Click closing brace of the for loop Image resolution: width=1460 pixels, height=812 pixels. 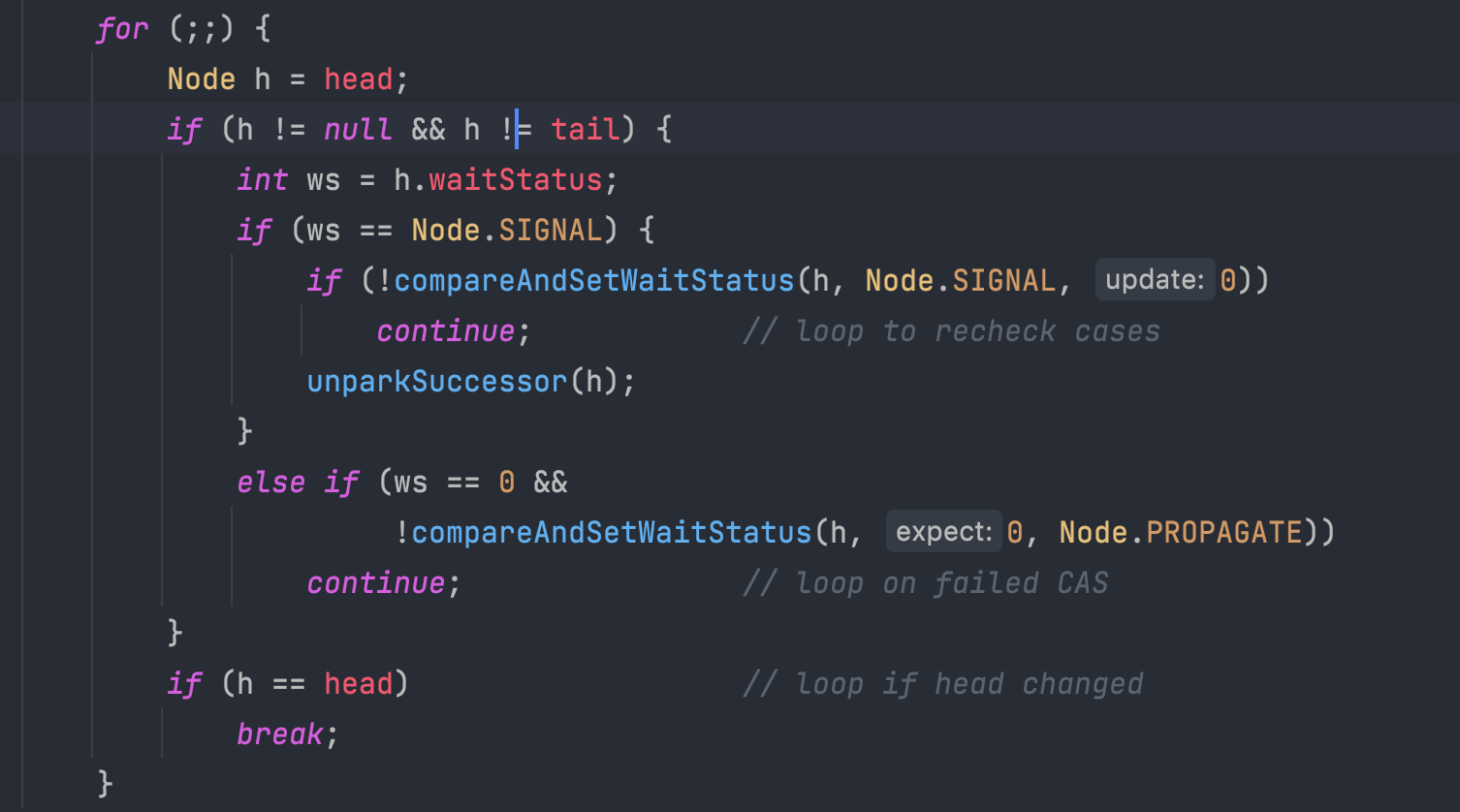click(105, 785)
